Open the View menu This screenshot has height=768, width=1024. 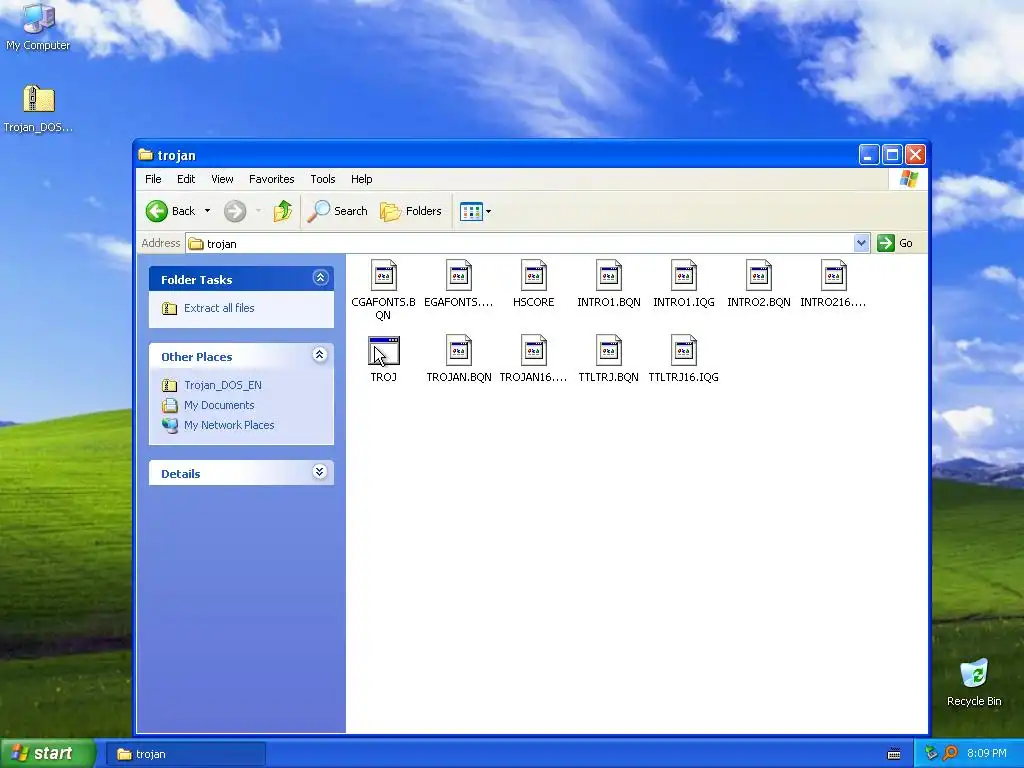tap(222, 179)
